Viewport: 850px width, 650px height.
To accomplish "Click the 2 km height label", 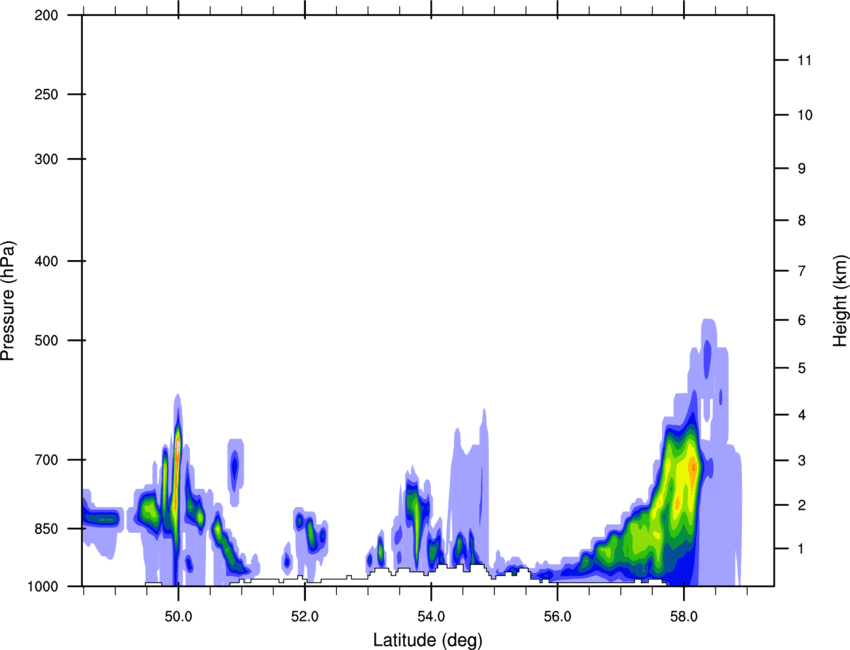I will [802, 505].
